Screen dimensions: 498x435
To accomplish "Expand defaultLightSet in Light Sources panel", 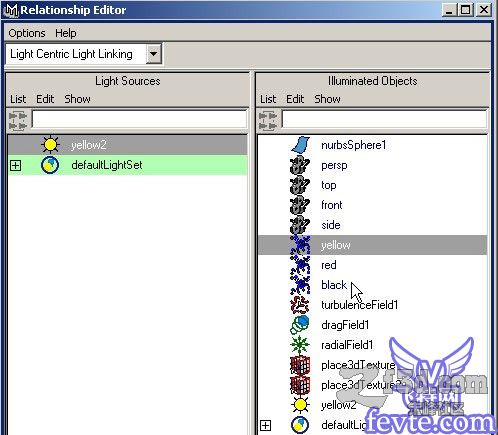I will coord(15,165).
